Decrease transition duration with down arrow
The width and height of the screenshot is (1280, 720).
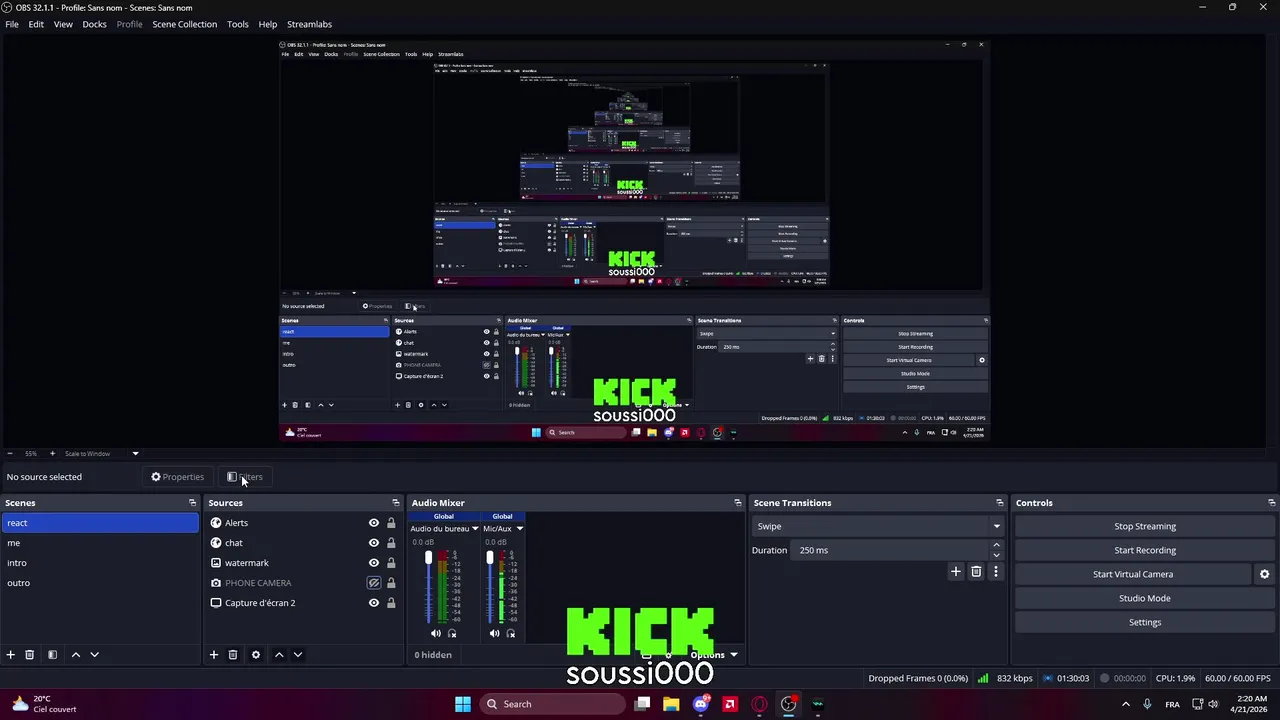(x=996, y=555)
